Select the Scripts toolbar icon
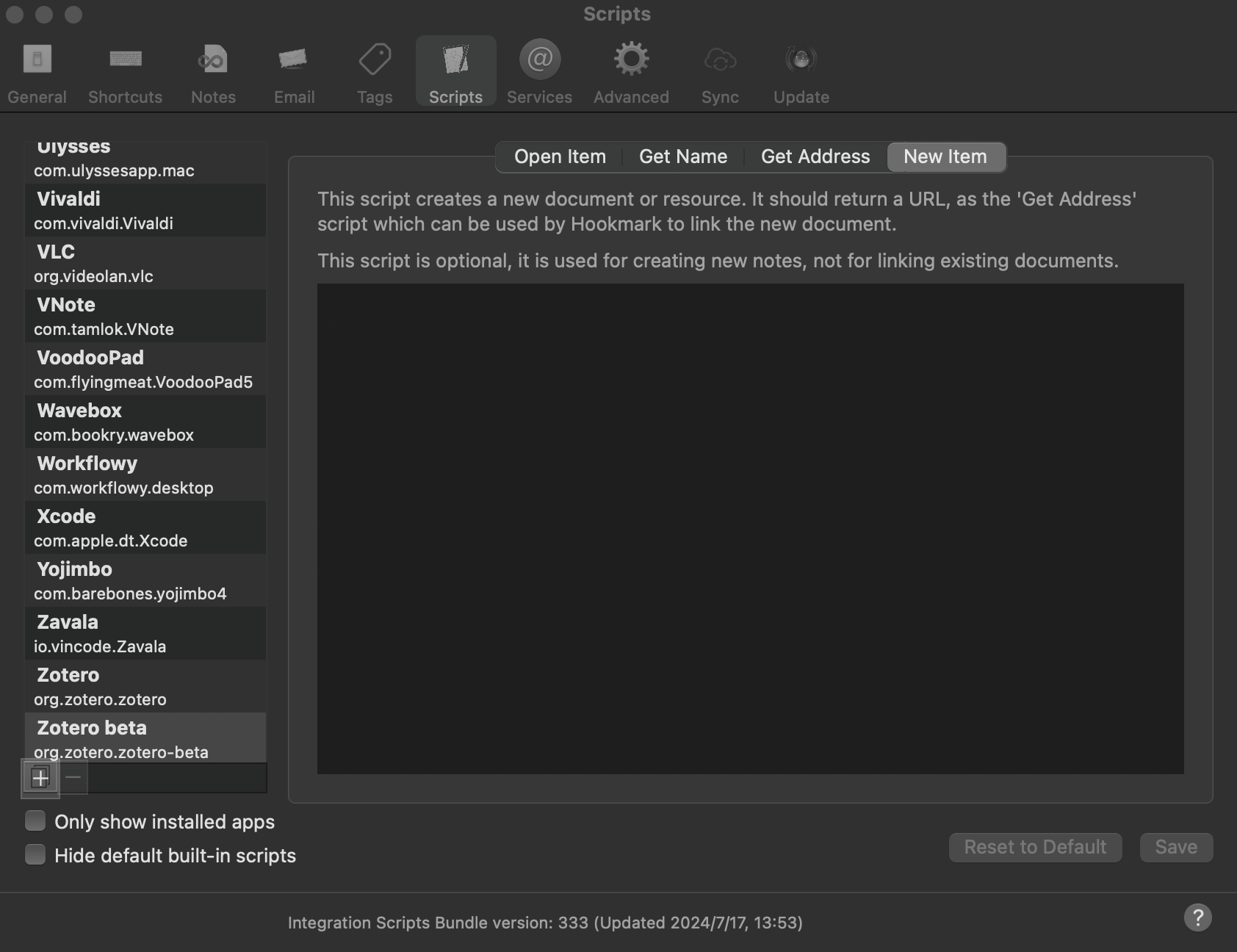The width and height of the screenshot is (1237, 952). point(455,71)
